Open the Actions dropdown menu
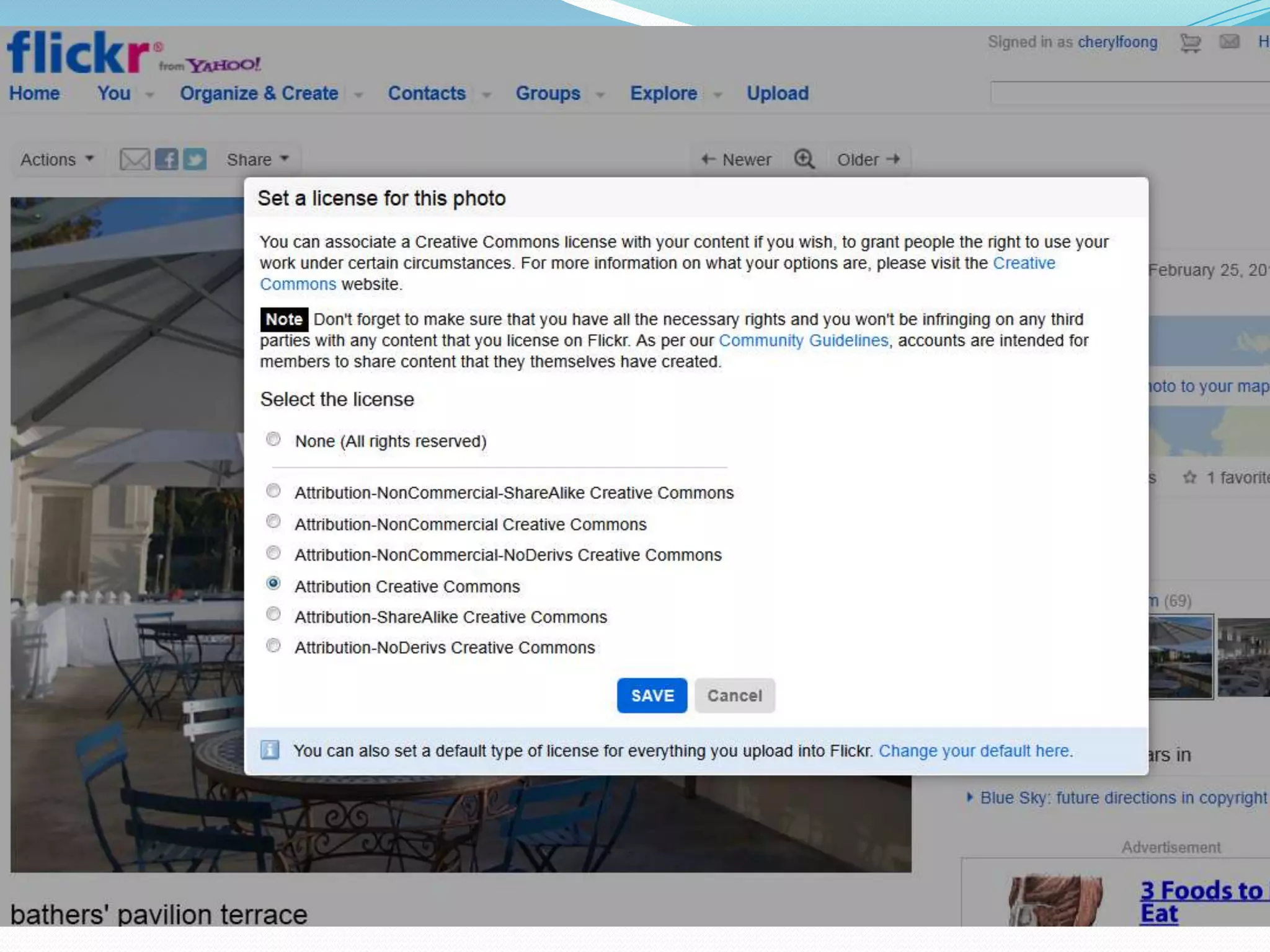The width and height of the screenshot is (1270, 952). (x=57, y=159)
